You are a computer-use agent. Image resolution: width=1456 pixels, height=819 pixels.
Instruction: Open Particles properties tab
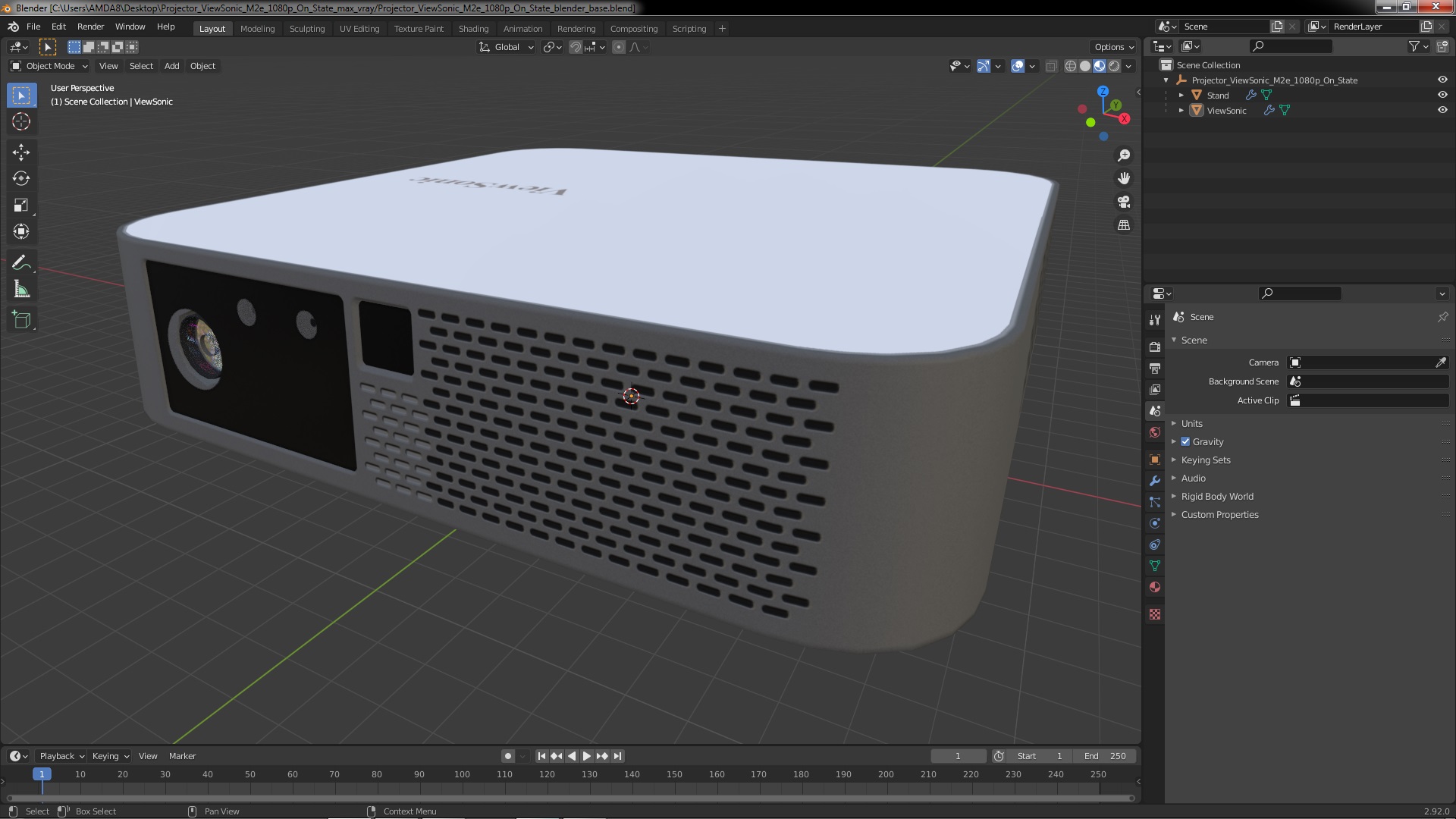pyautogui.click(x=1154, y=502)
